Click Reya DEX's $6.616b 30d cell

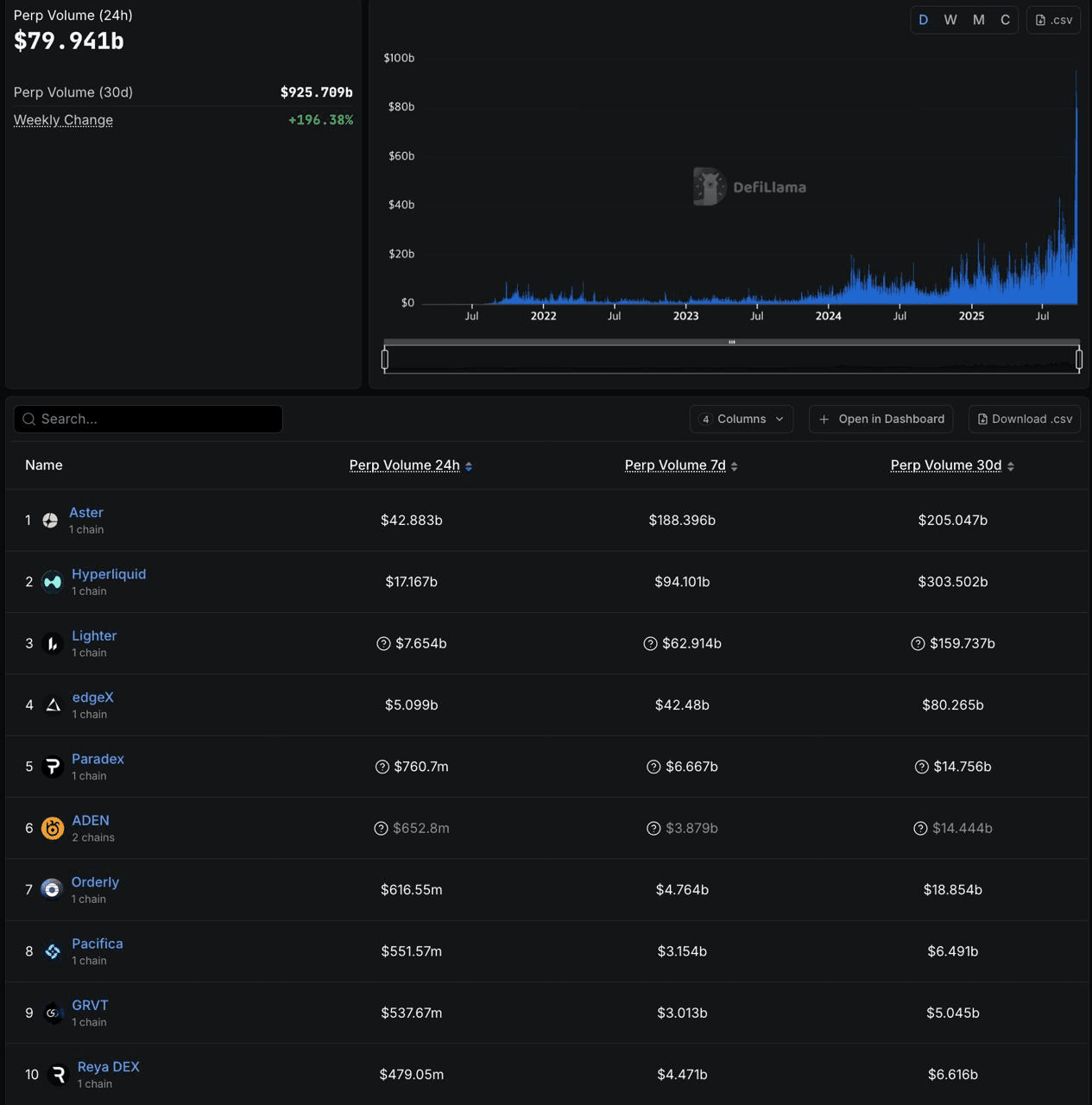(x=953, y=1075)
